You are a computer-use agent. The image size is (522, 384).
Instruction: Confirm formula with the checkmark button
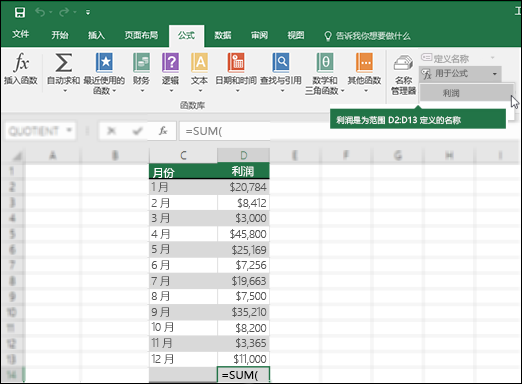(x=137, y=131)
